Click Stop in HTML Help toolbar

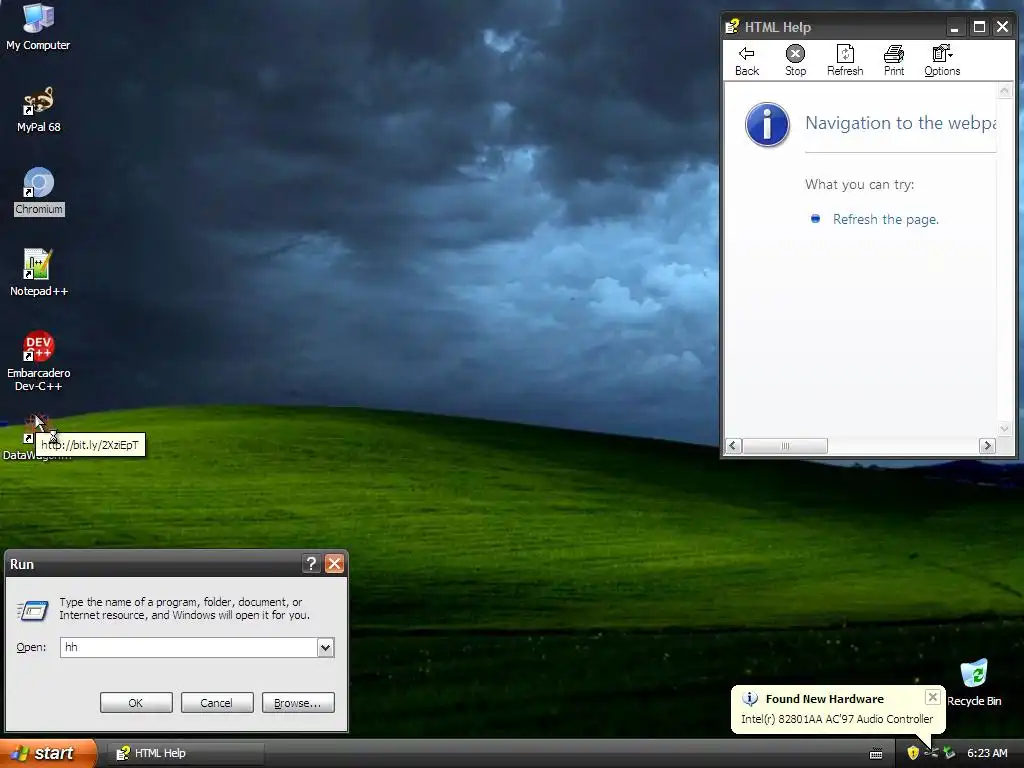[x=795, y=61]
